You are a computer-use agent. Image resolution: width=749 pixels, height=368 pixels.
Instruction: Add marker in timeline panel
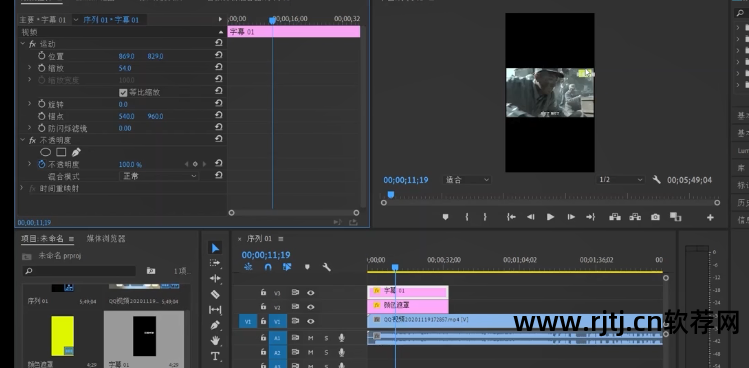[307, 267]
